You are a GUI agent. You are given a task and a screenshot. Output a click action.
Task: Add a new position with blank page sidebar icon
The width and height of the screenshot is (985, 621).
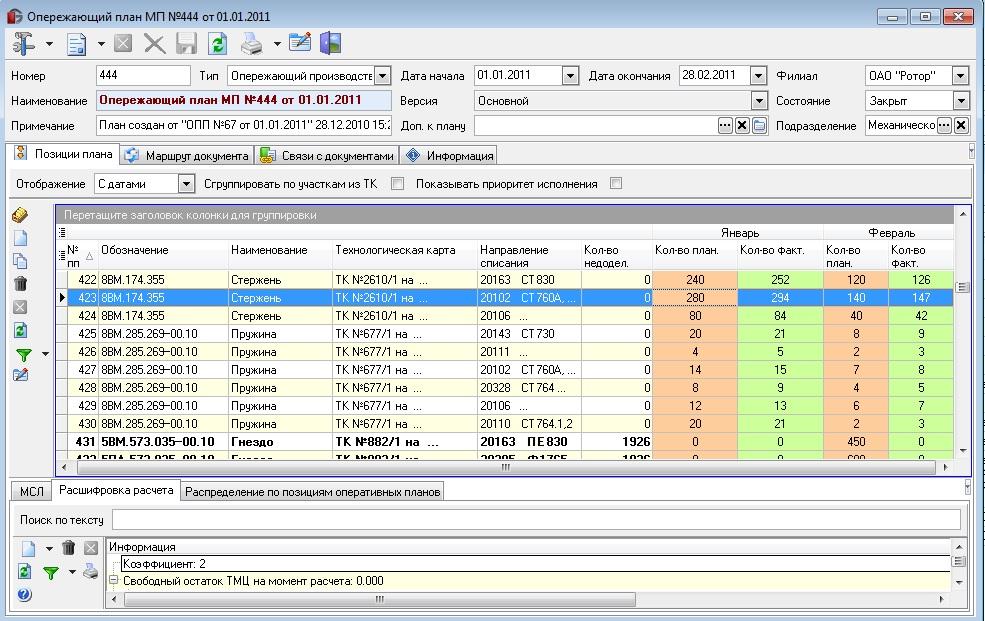click(20, 238)
